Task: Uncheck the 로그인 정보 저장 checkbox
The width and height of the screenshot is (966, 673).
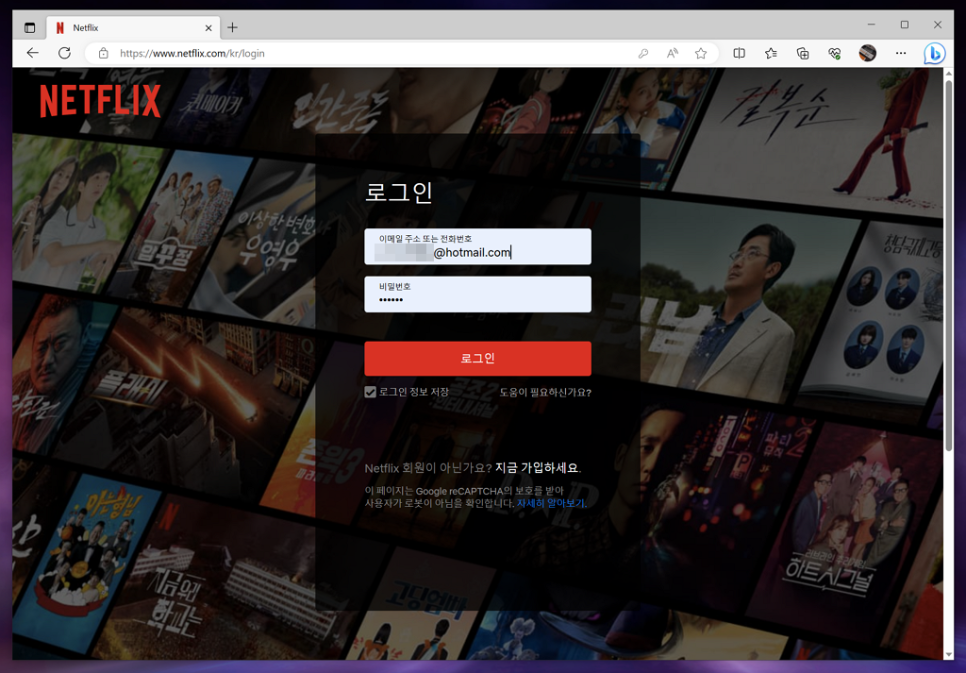Action: 370,392
